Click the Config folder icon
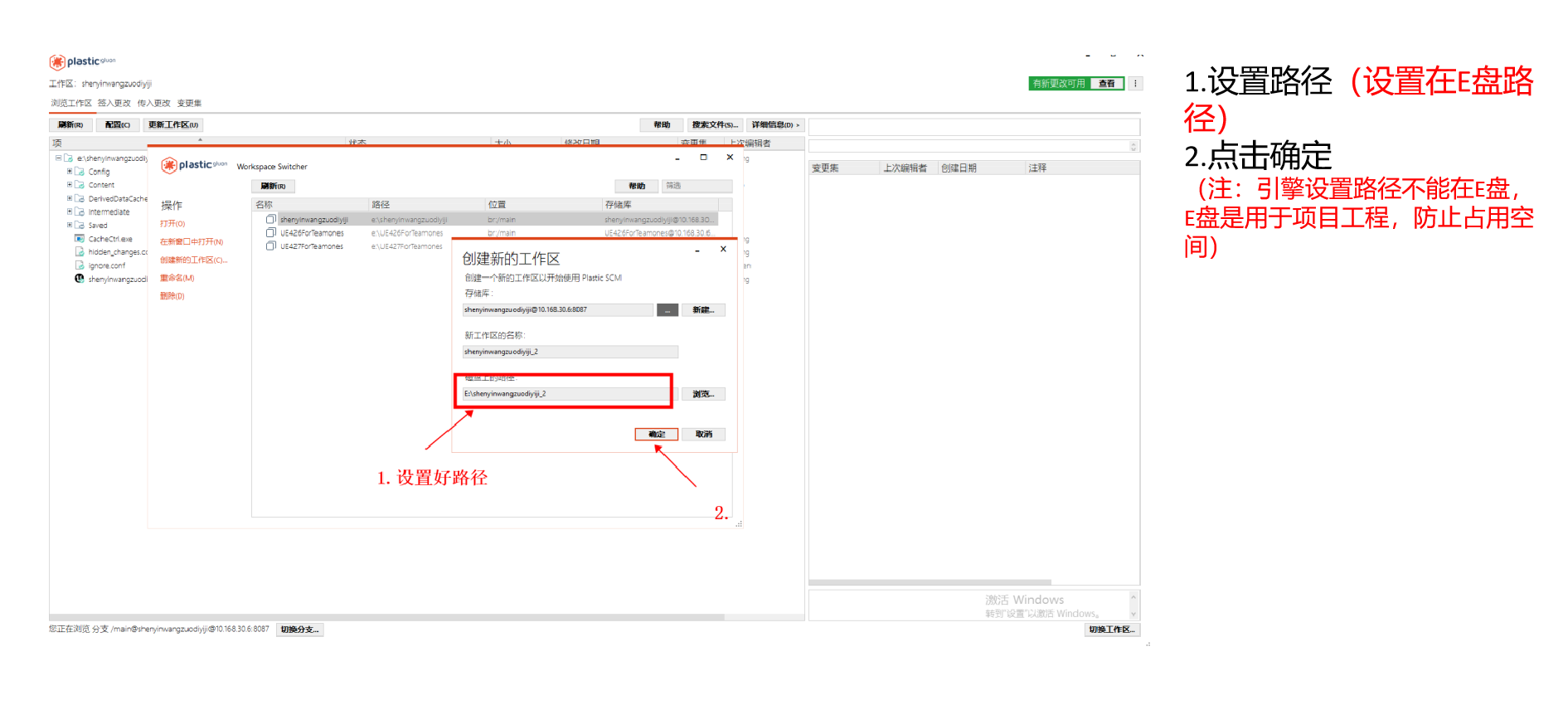Screen dimensions: 1568x705 (x=80, y=172)
